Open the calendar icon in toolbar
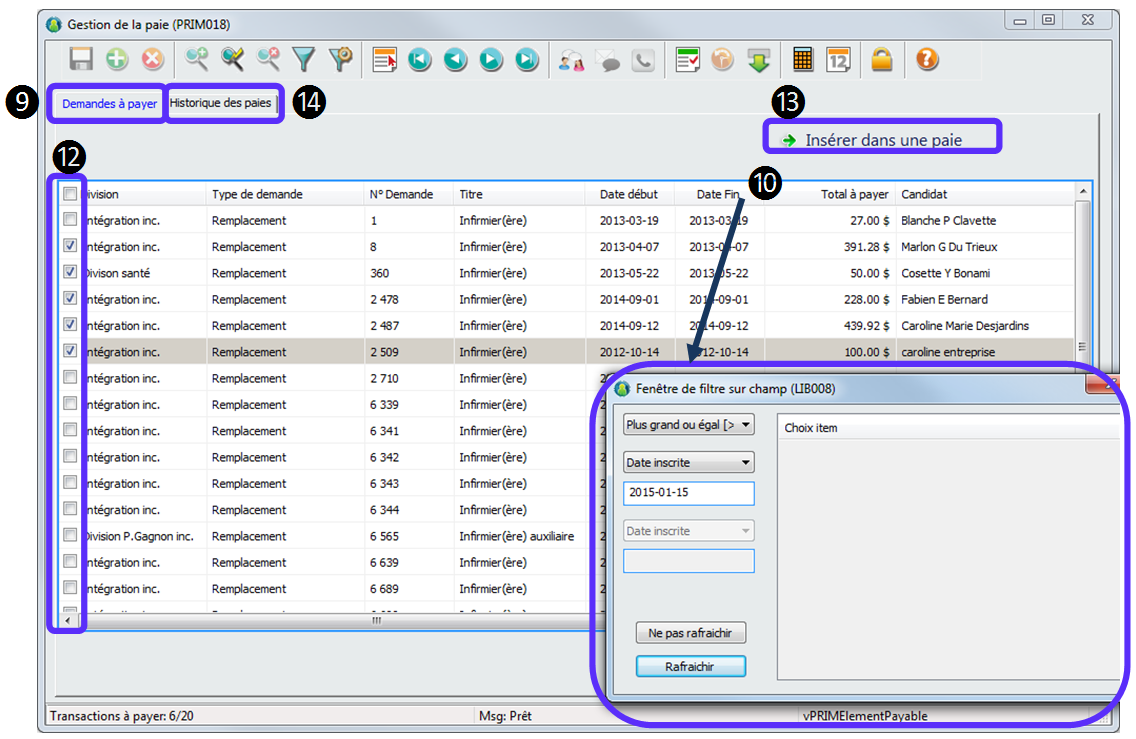Viewport: 1136px width, 739px height. point(838,60)
